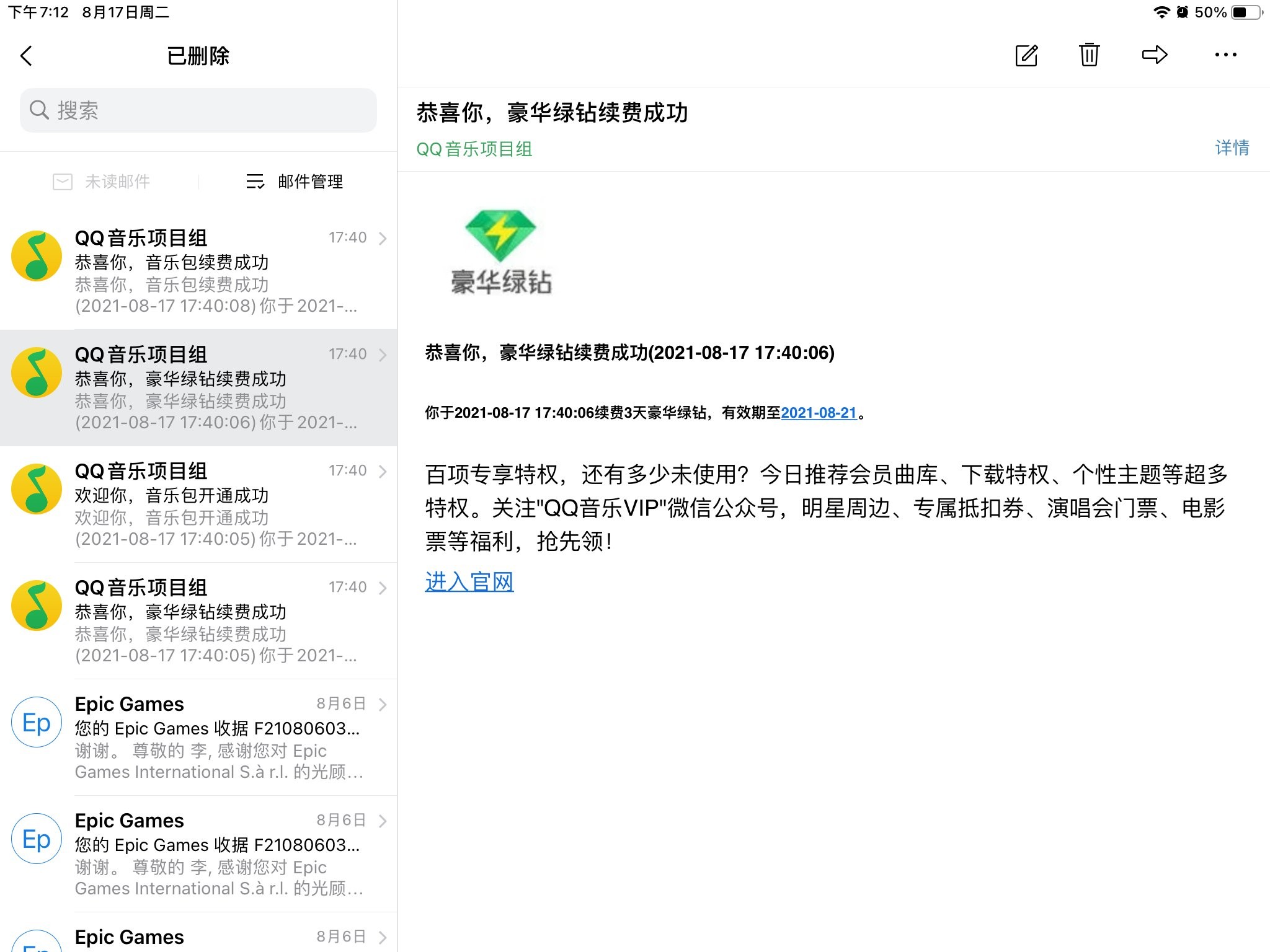Image resolution: width=1270 pixels, height=952 pixels.
Task: Open the 音乐包续费成功 email
Action: 198,271
